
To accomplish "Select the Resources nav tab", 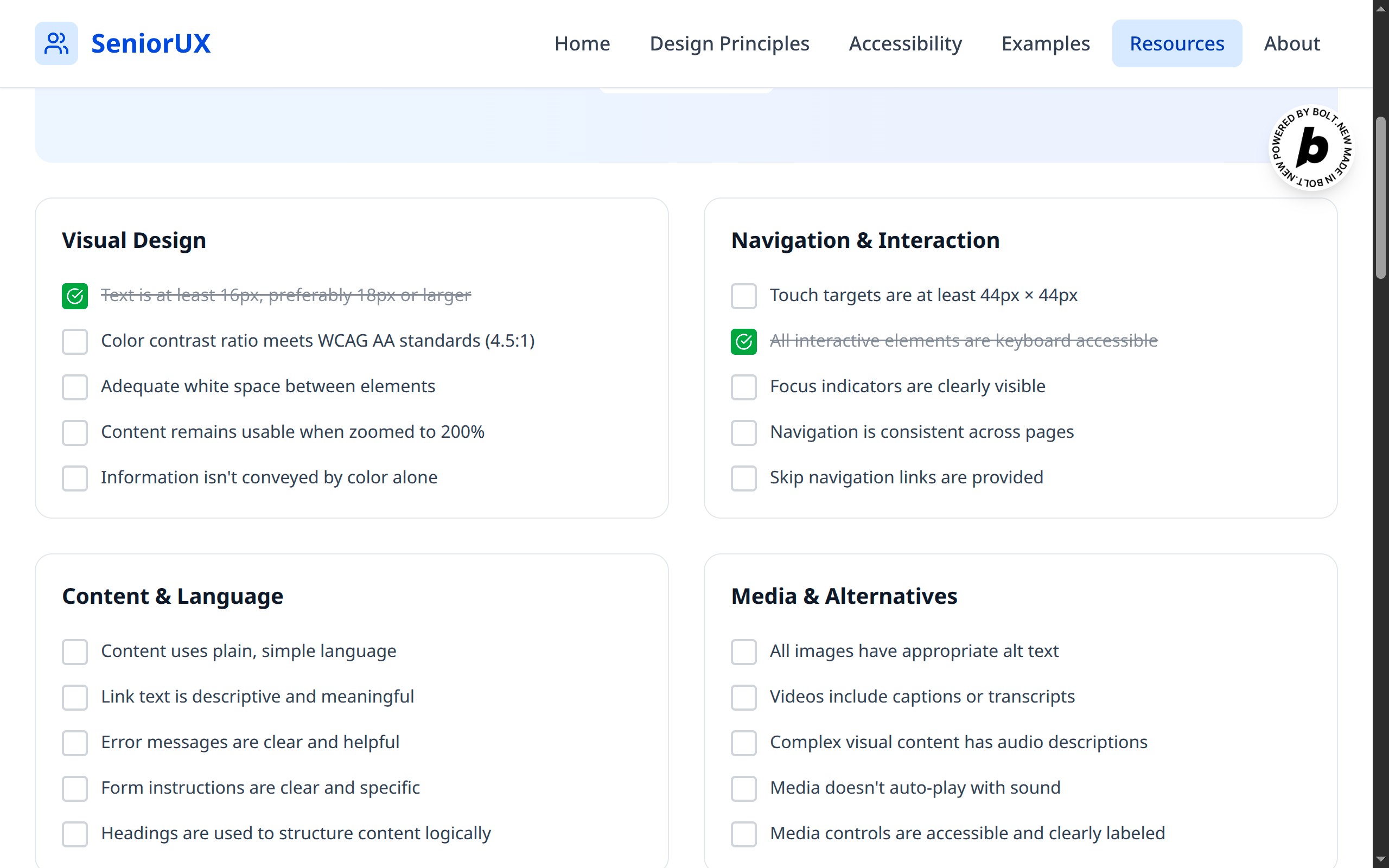I will [x=1177, y=43].
